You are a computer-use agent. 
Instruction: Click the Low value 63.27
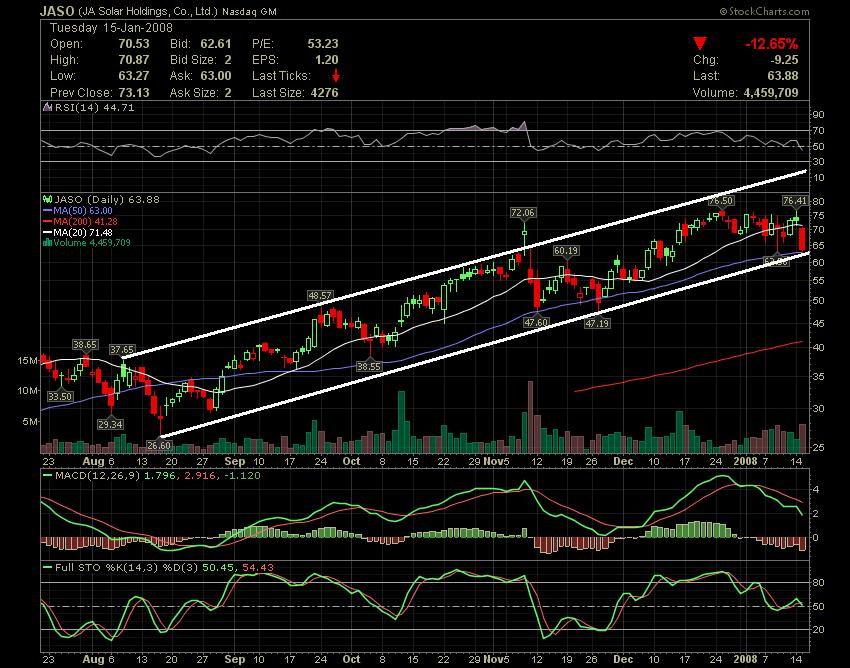[133, 75]
